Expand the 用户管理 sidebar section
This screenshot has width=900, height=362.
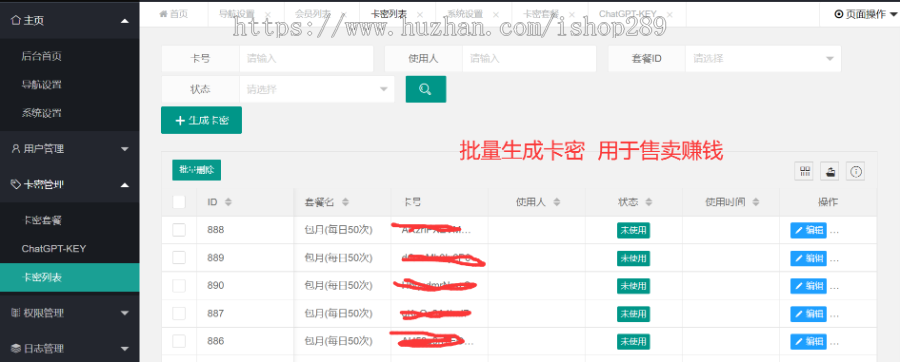69,149
